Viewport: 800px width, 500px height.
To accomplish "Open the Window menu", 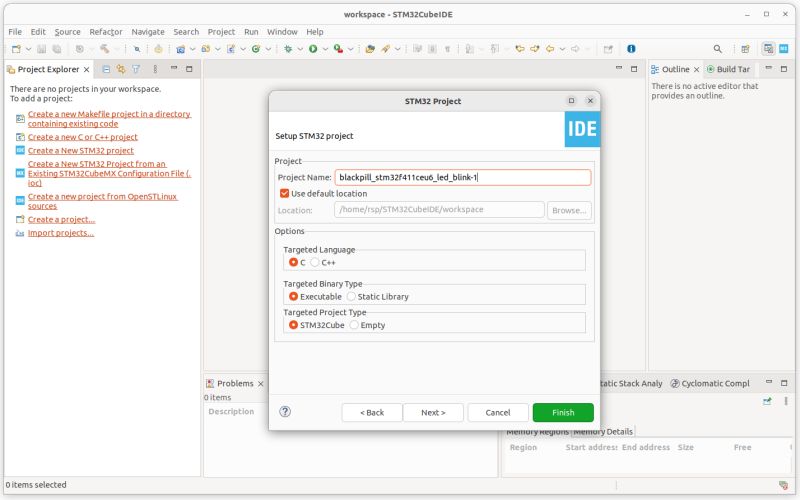I will 282,32.
